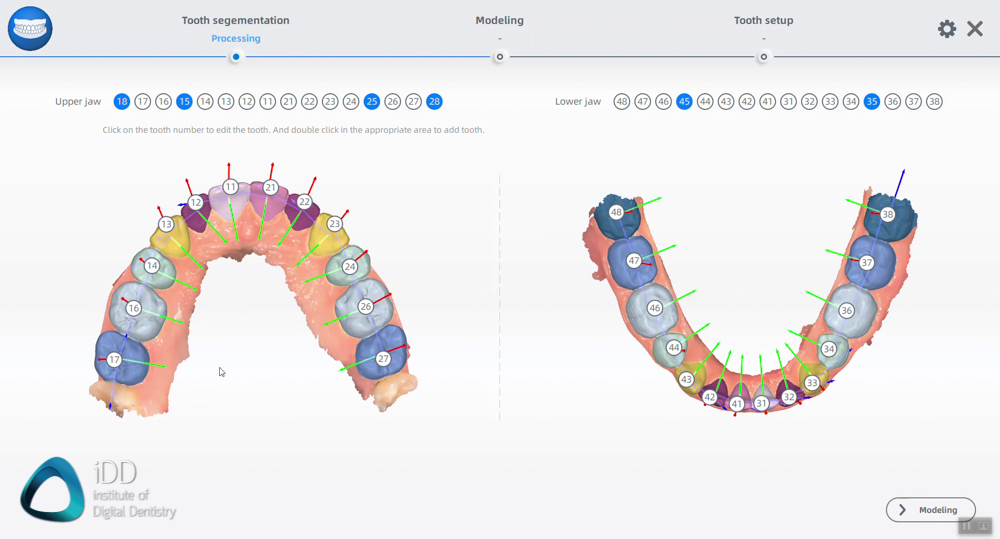The image size is (1000, 539).
Task: Switch to the Modeling step tab
Action: (499, 20)
